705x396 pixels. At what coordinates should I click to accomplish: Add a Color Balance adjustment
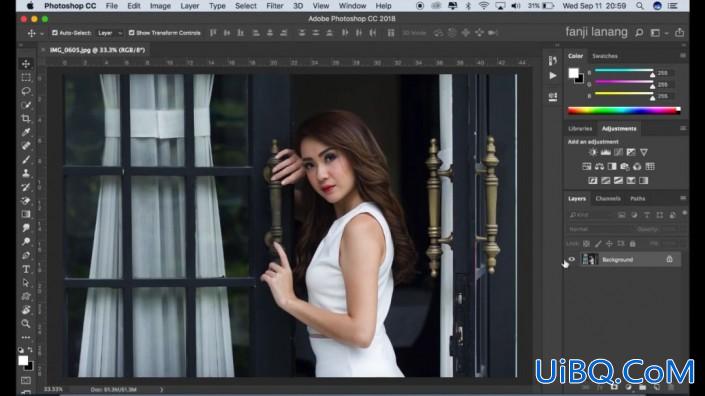click(599, 166)
